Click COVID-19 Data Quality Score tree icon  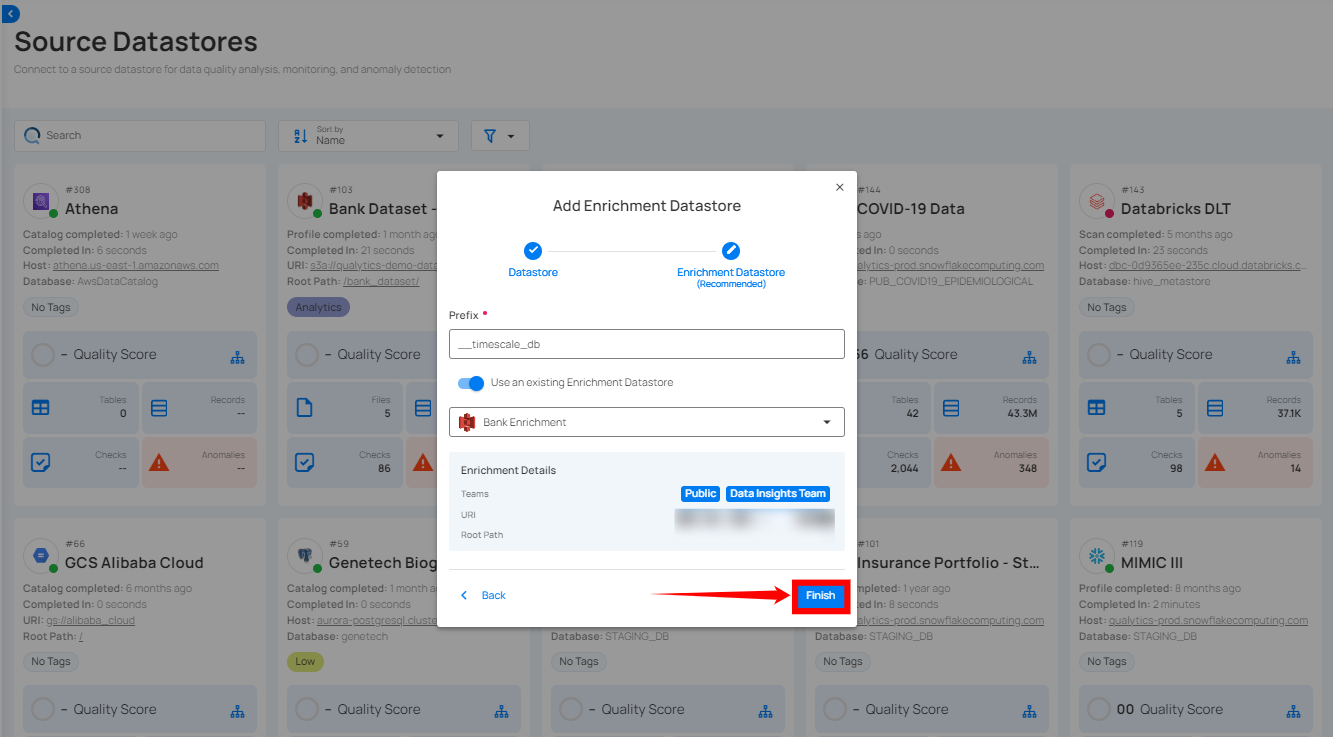[1029, 356]
